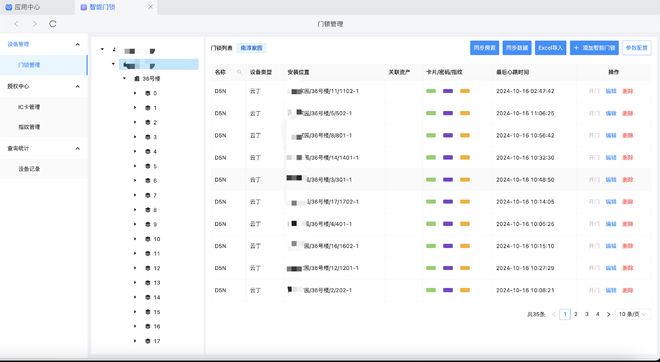Click the Excel导入 button

click(551, 48)
